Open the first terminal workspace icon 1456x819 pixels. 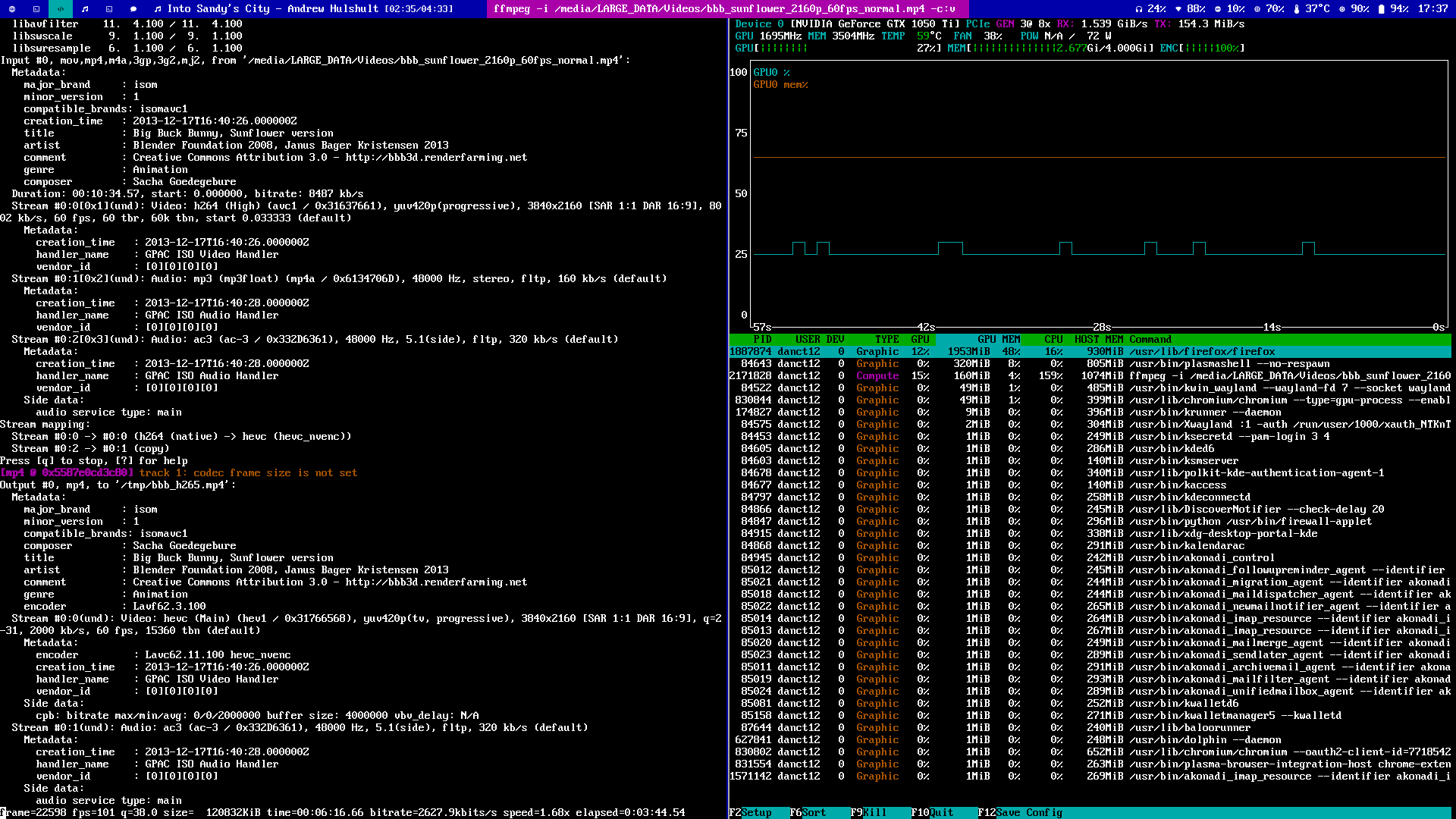[x=36, y=8]
